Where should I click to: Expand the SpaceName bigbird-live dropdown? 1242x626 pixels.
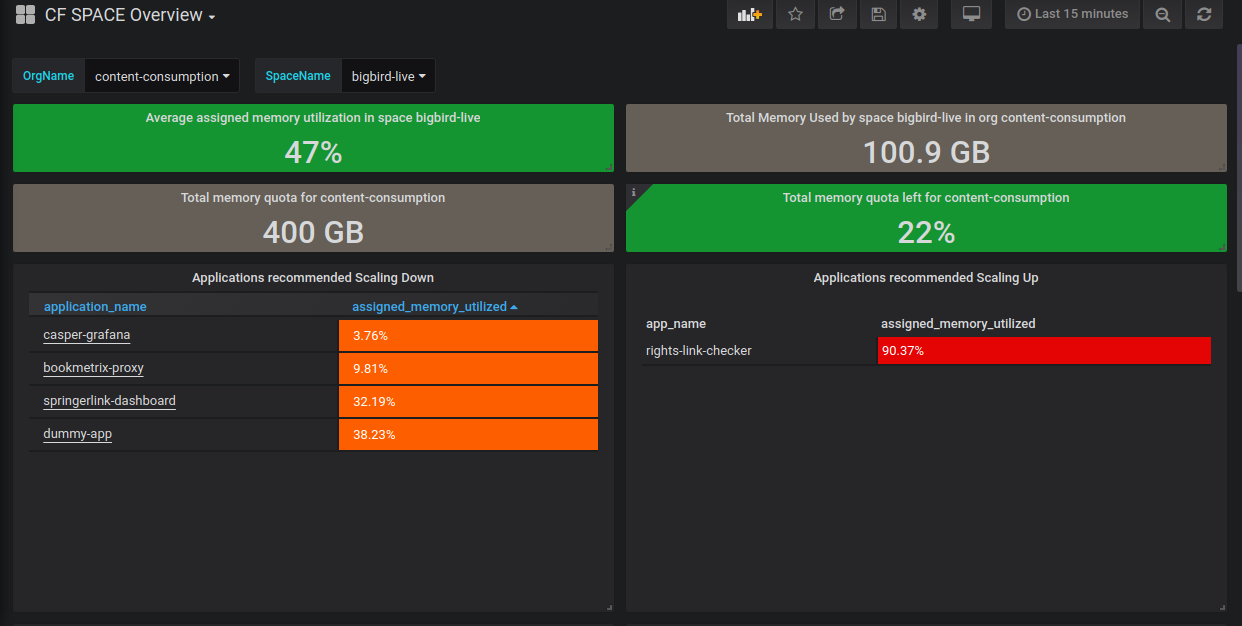388,76
